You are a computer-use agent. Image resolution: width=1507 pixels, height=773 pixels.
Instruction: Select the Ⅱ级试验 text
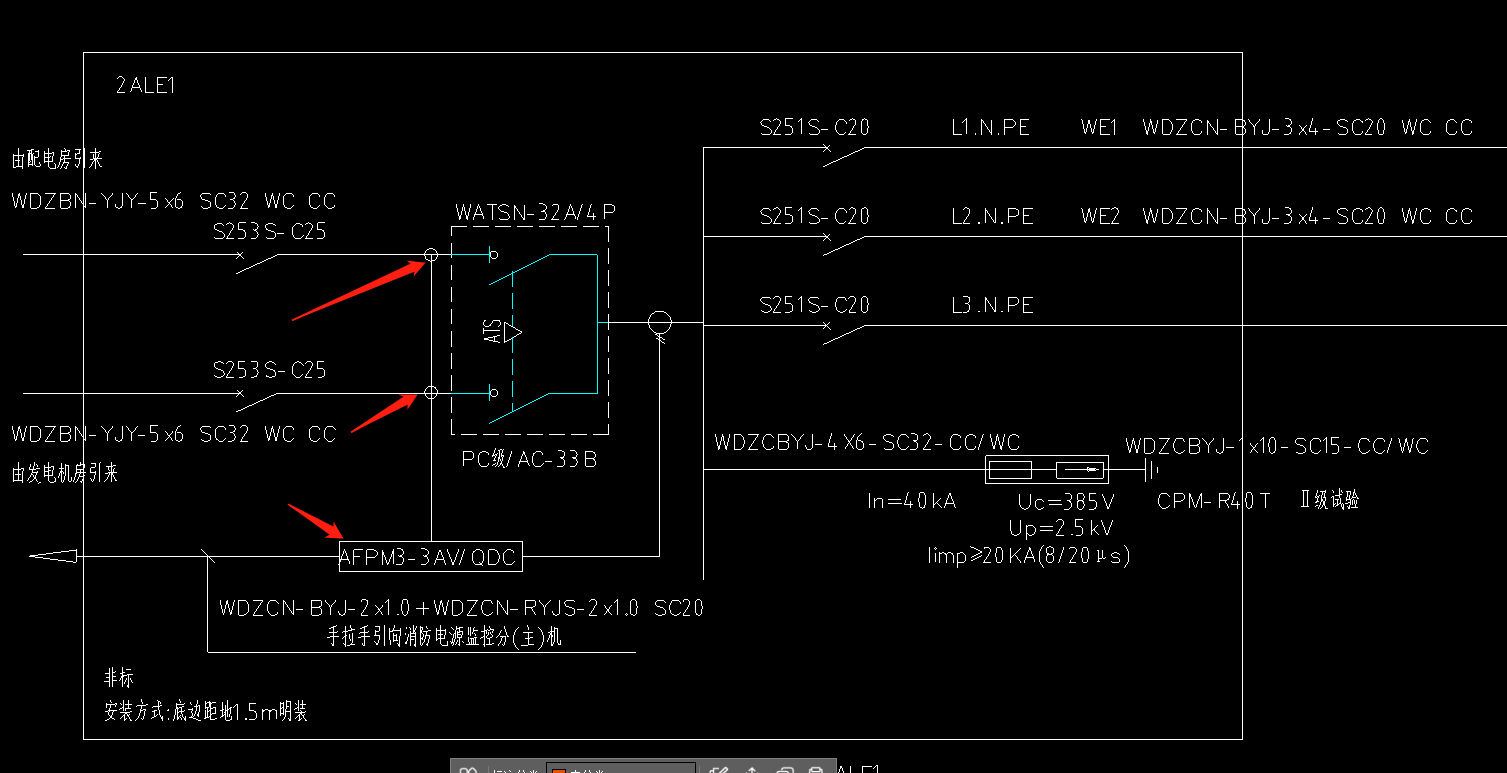tap(1328, 500)
